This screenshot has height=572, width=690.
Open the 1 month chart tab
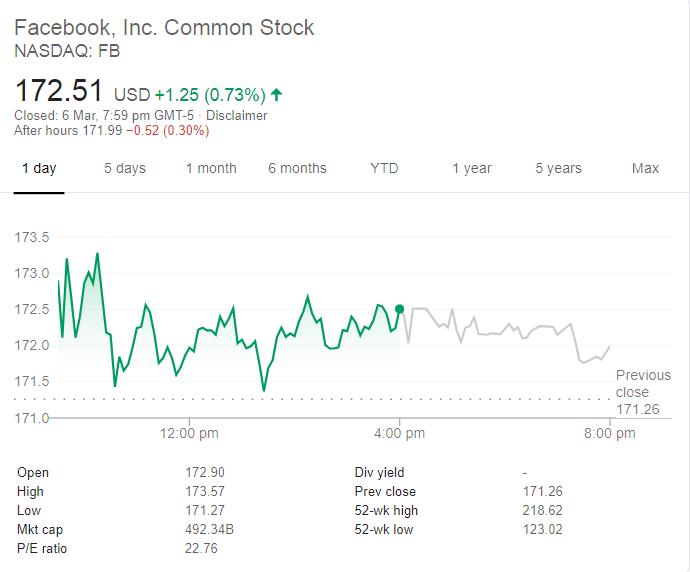tap(211, 168)
